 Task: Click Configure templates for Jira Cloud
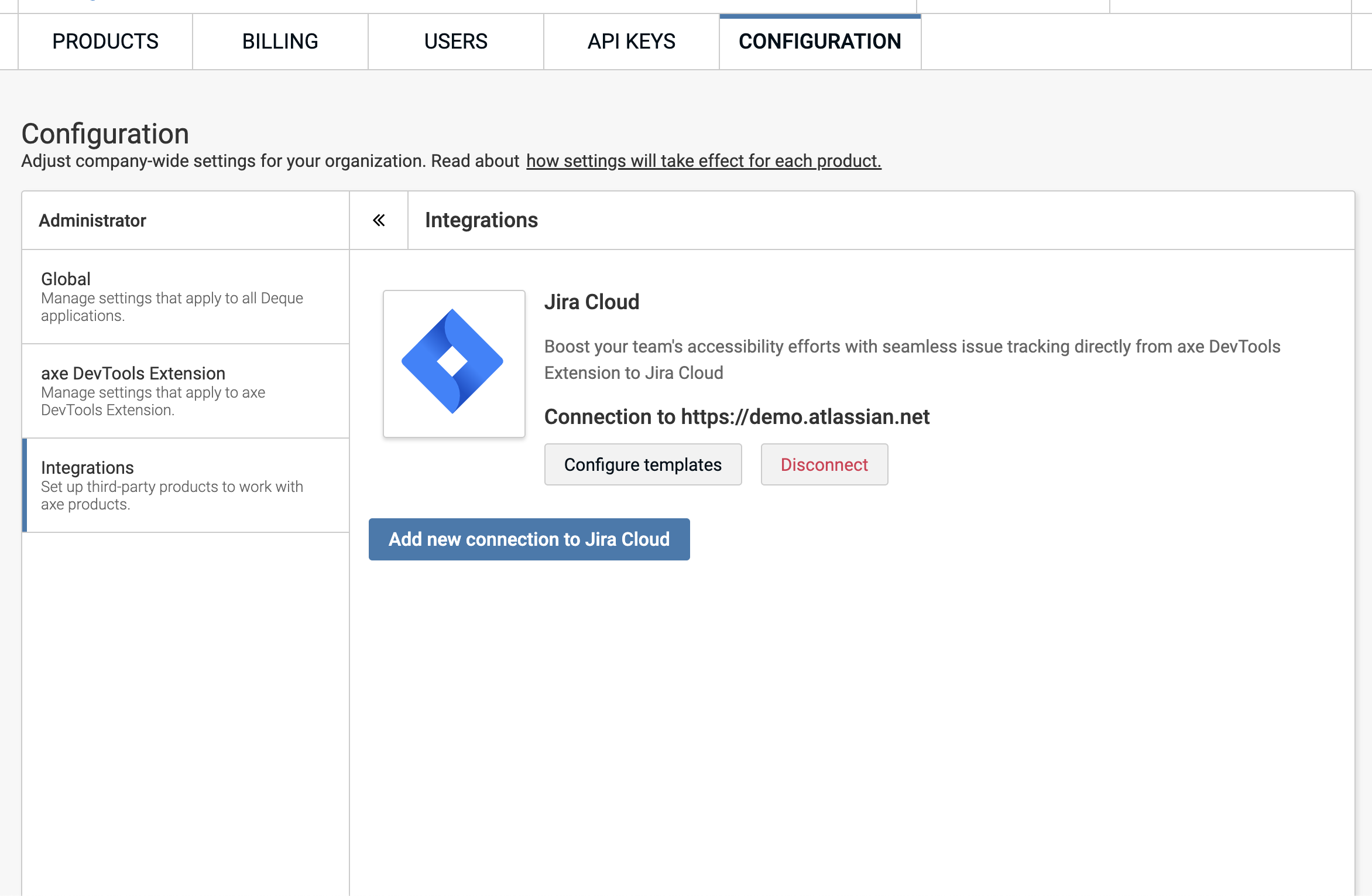pos(642,464)
